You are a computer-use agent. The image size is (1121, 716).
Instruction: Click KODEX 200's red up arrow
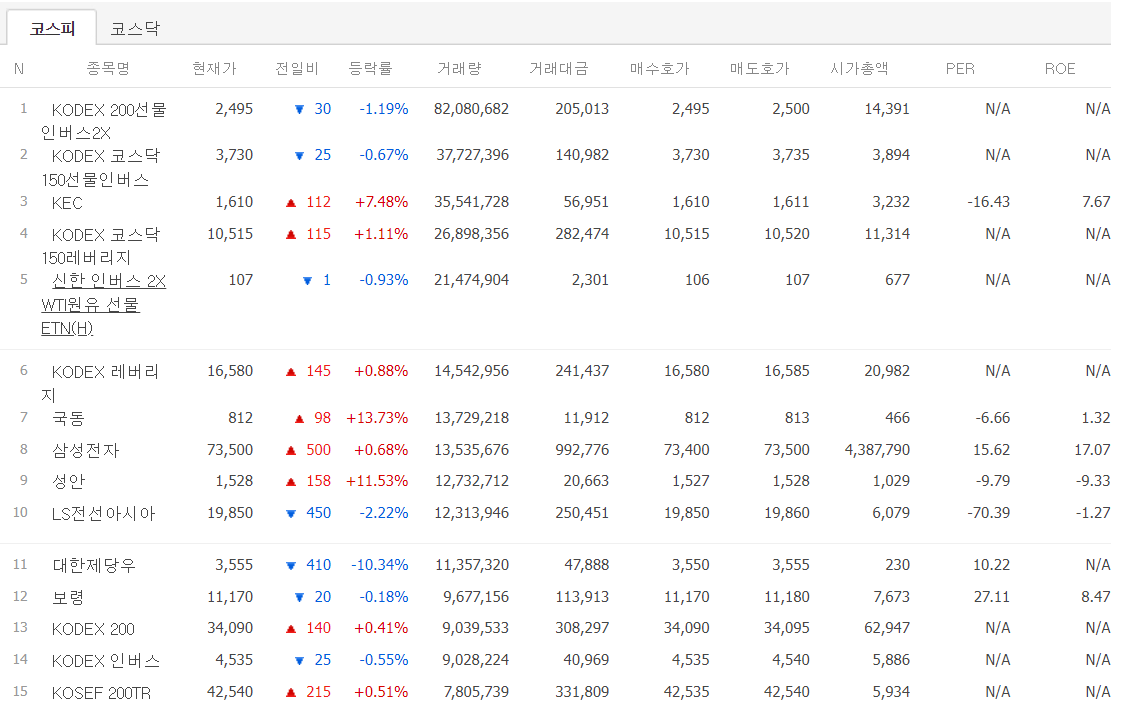[291, 630]
